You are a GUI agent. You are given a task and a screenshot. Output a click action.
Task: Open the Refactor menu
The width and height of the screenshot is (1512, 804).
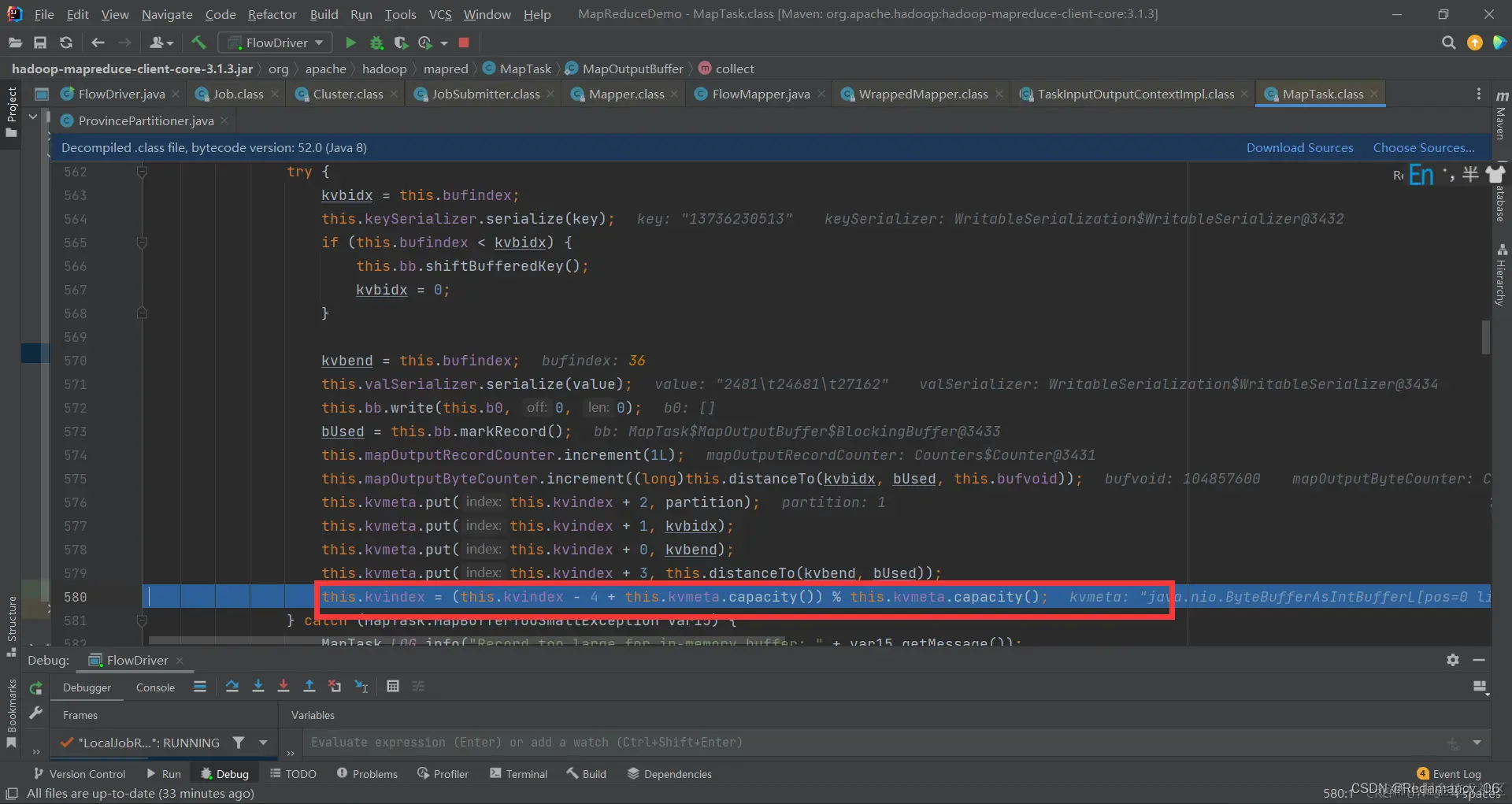[272, 14]
